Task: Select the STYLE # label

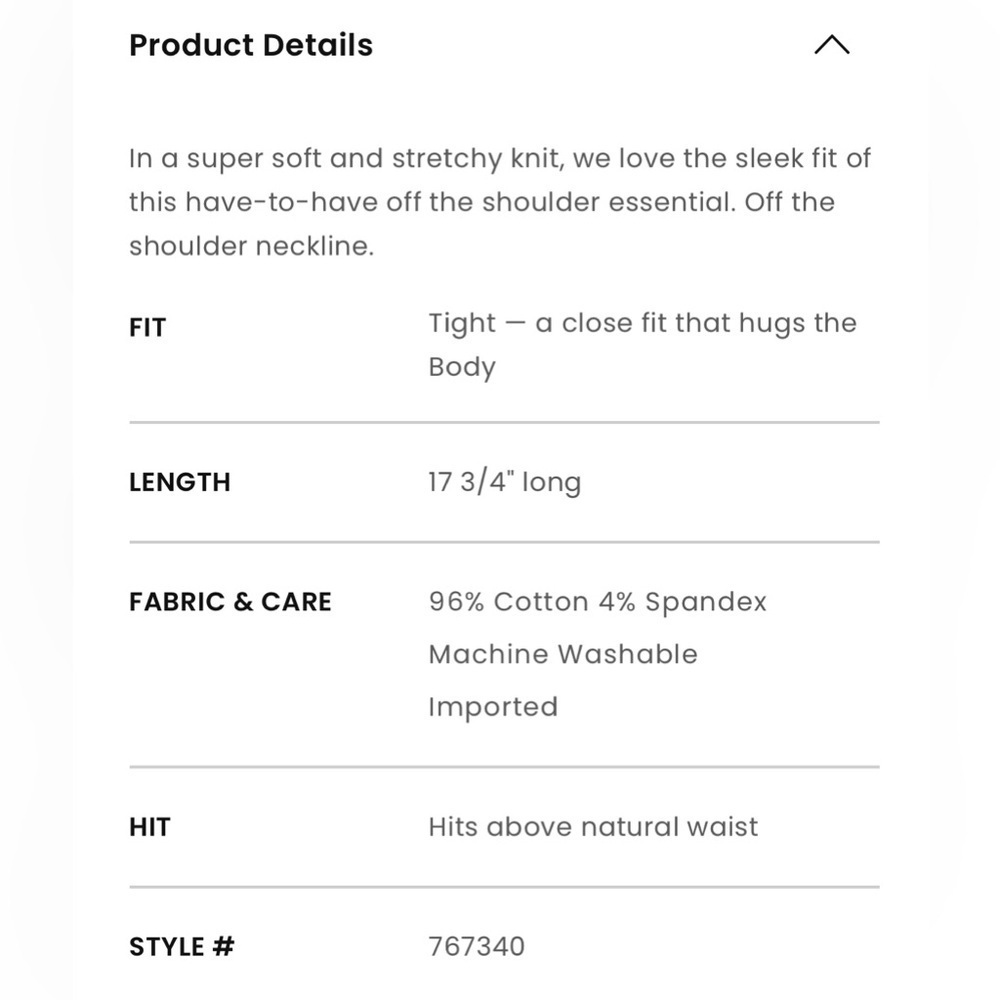Action: (181, 947)
